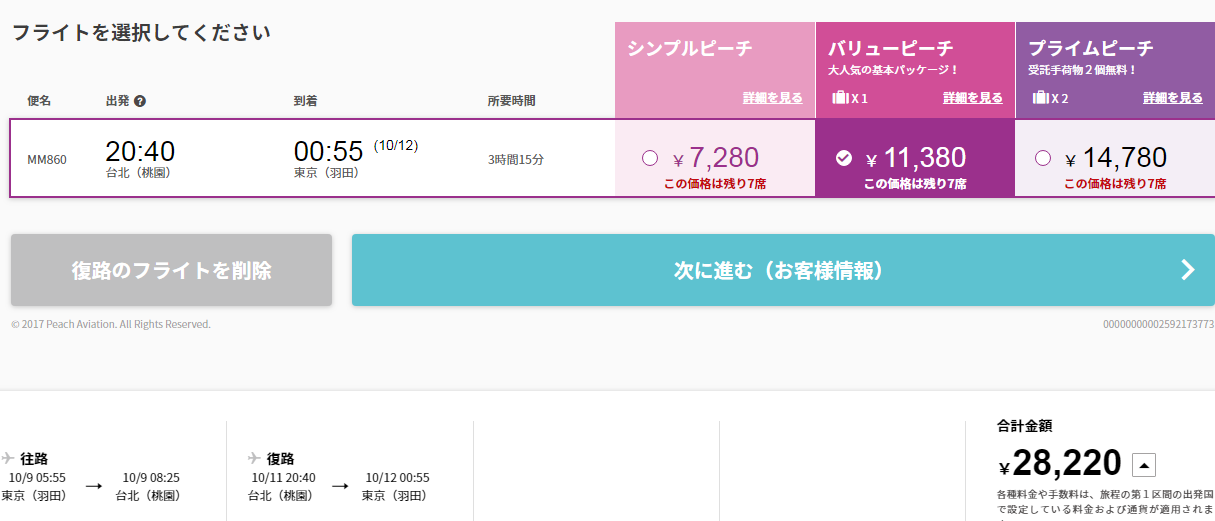Image resolution: width=1215 pixels, height=521 pixels.
Task: Click the airplane icon beside 復路
Action: [x=256, y=458]
